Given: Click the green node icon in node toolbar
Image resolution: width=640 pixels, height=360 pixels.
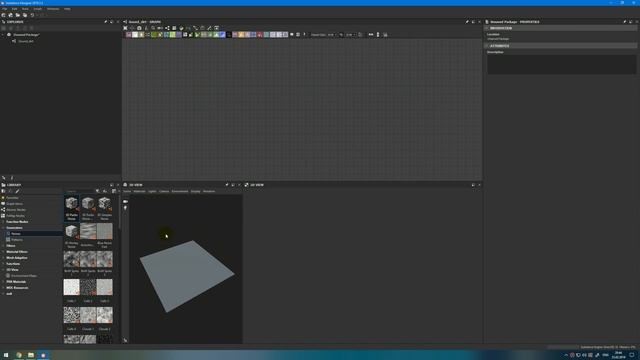Looking at the screenshot, I should tap(154, 35).
